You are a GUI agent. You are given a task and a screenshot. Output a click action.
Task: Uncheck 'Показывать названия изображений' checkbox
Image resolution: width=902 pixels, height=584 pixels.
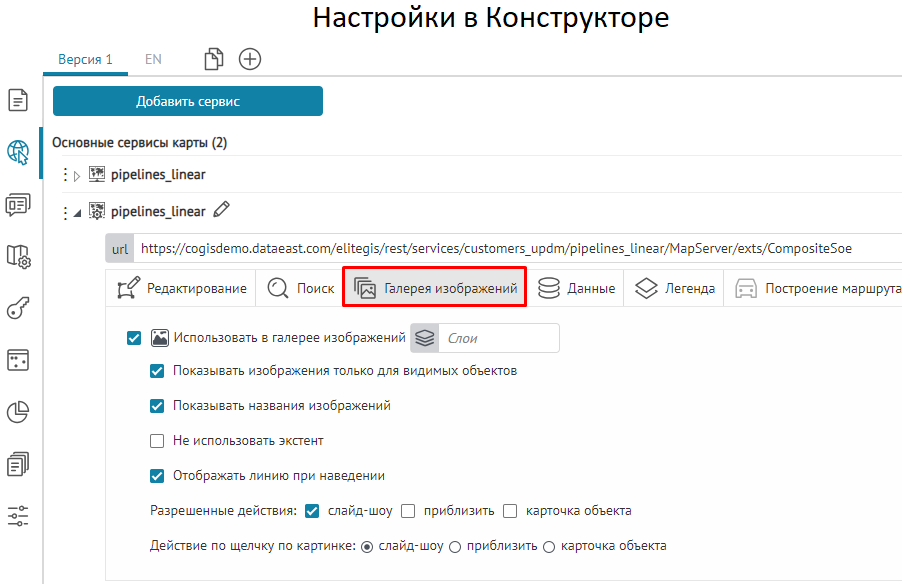157,406
